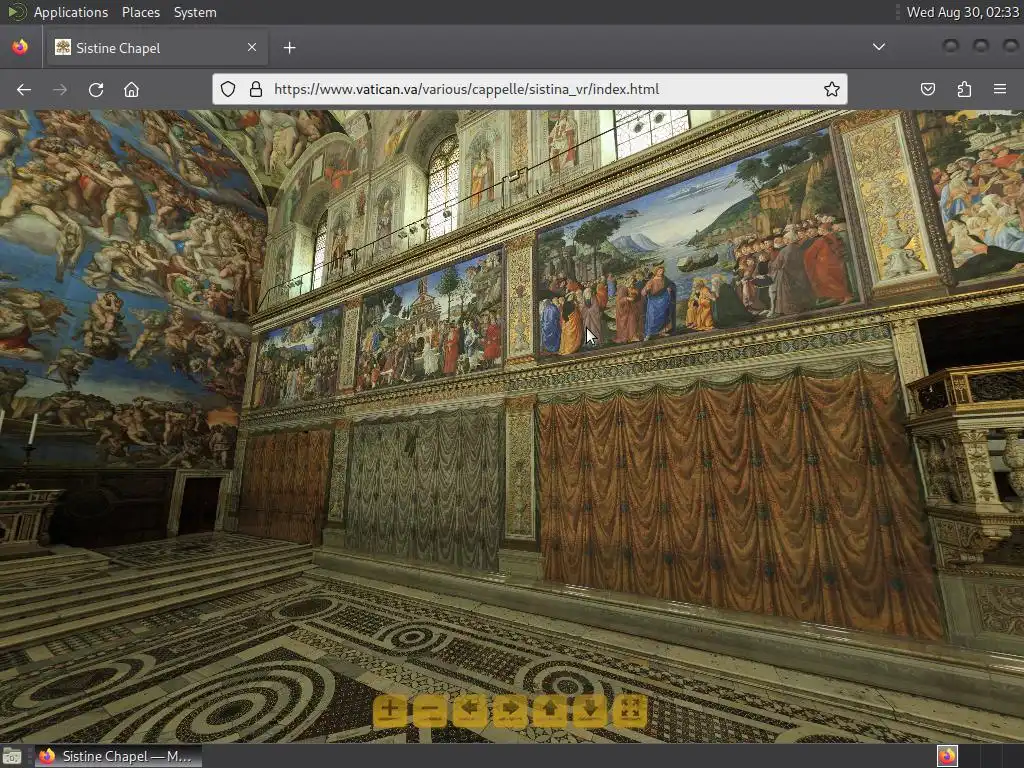The height and width of the screenshot is (768, 1024).
Task: Click the Sistine Chapel taskbar window button
Action: click(x=118, y=756)
